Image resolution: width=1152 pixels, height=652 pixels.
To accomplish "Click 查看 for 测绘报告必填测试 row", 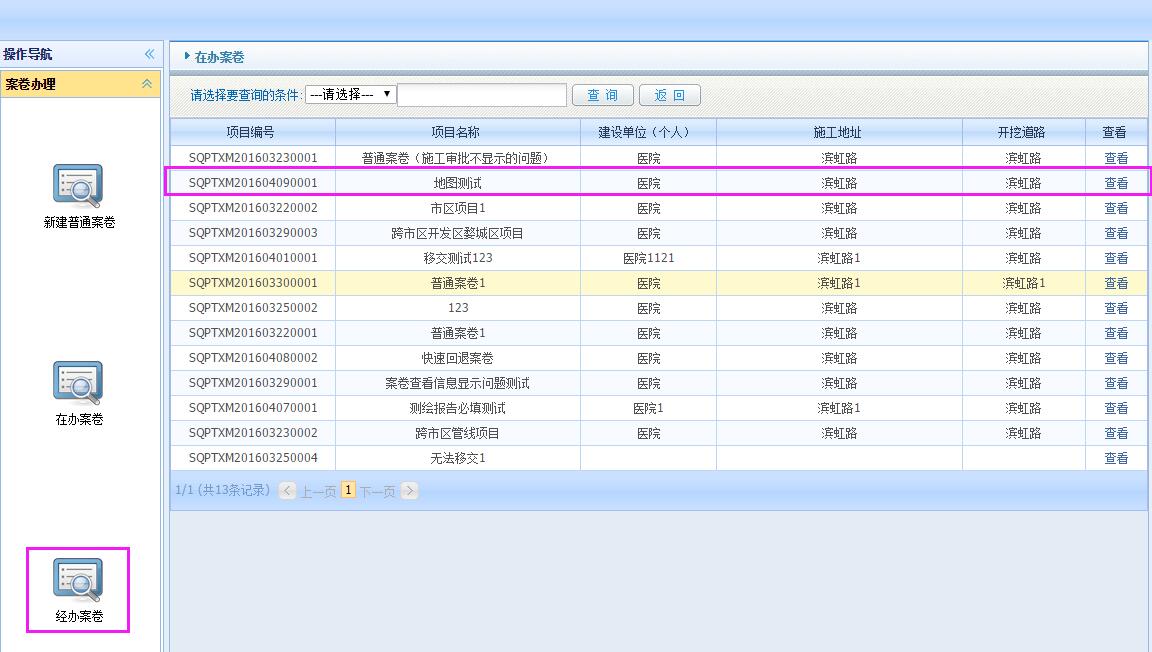I will click(x=1116, y=408).
